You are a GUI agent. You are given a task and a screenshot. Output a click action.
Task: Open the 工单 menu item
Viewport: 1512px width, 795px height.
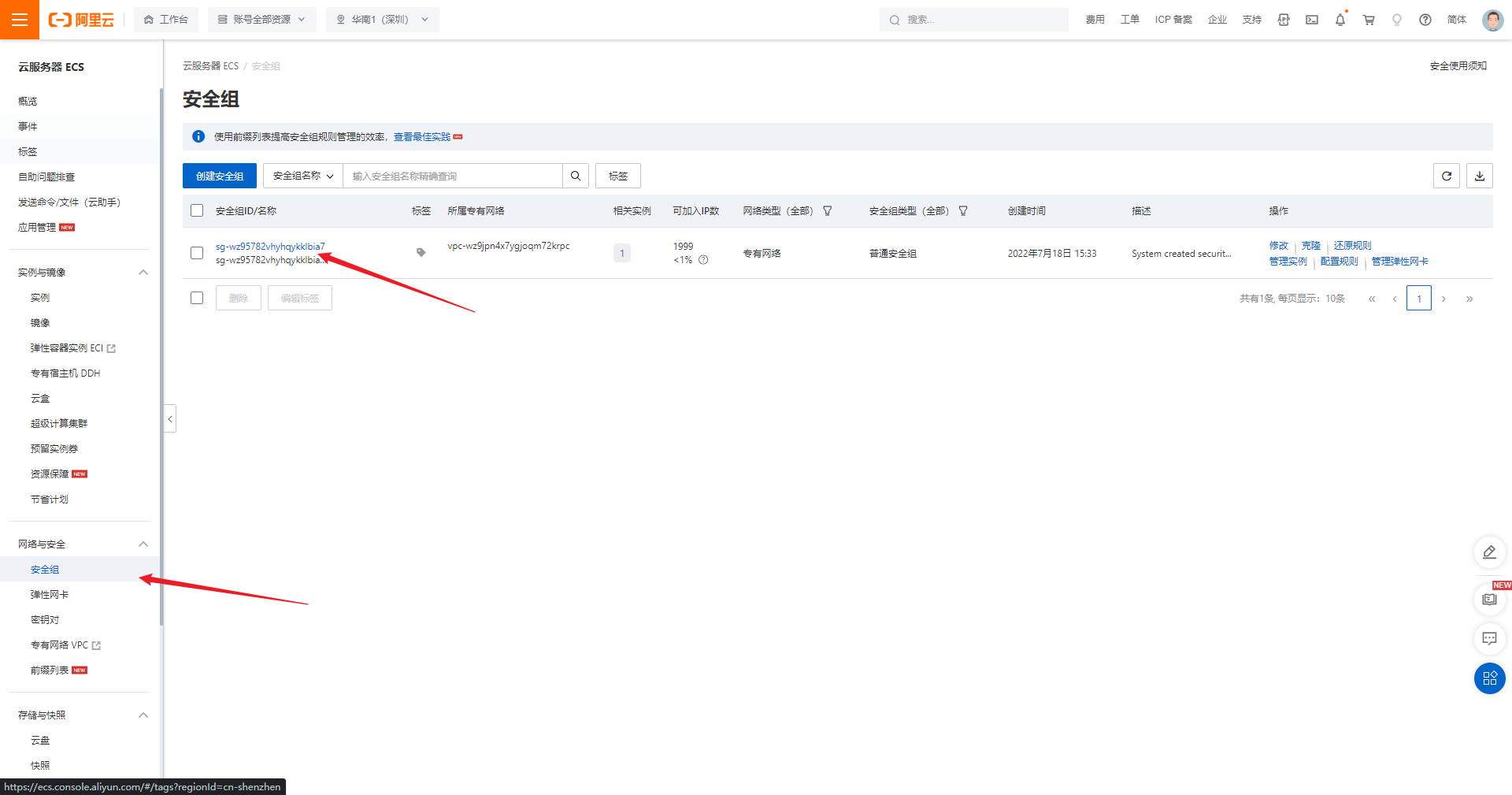pyautogui.click(x=1129, y=20)
